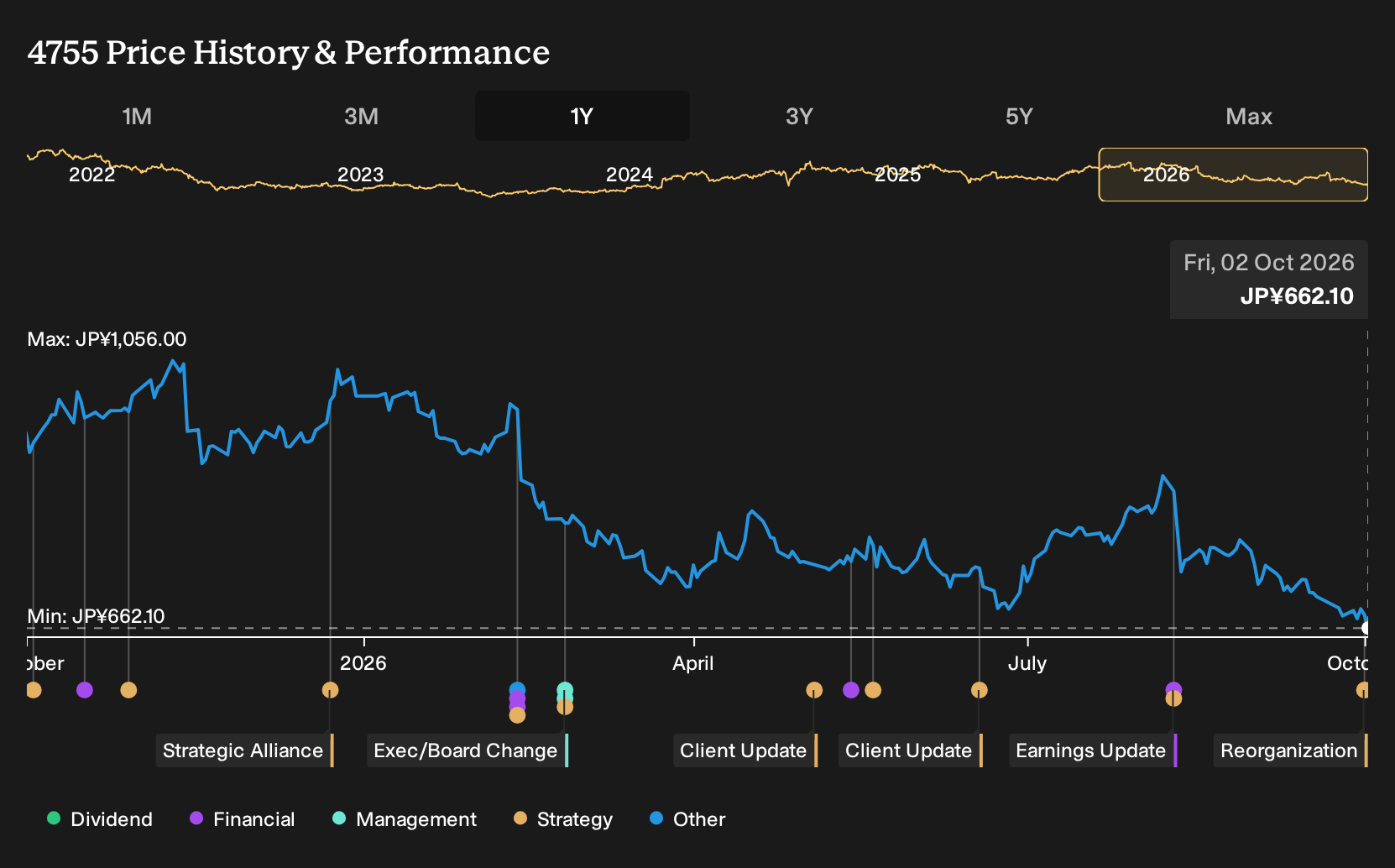
Task: Click the purple Financial dot in mid-October 2025
Action: tap(85, 690)
